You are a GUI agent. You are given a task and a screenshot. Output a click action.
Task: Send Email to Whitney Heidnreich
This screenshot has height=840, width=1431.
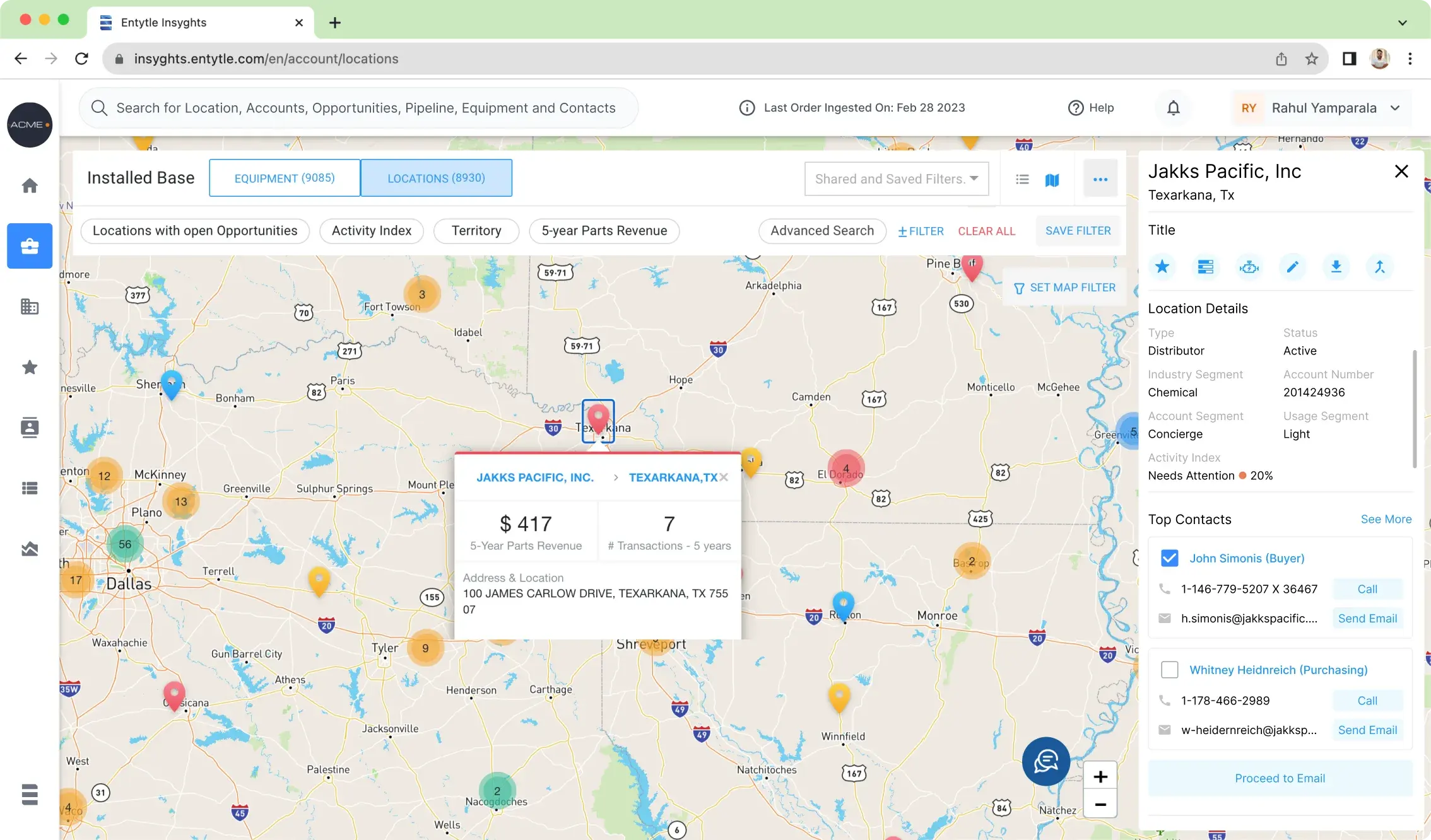pyautogui.click(x=1367, y=730)
